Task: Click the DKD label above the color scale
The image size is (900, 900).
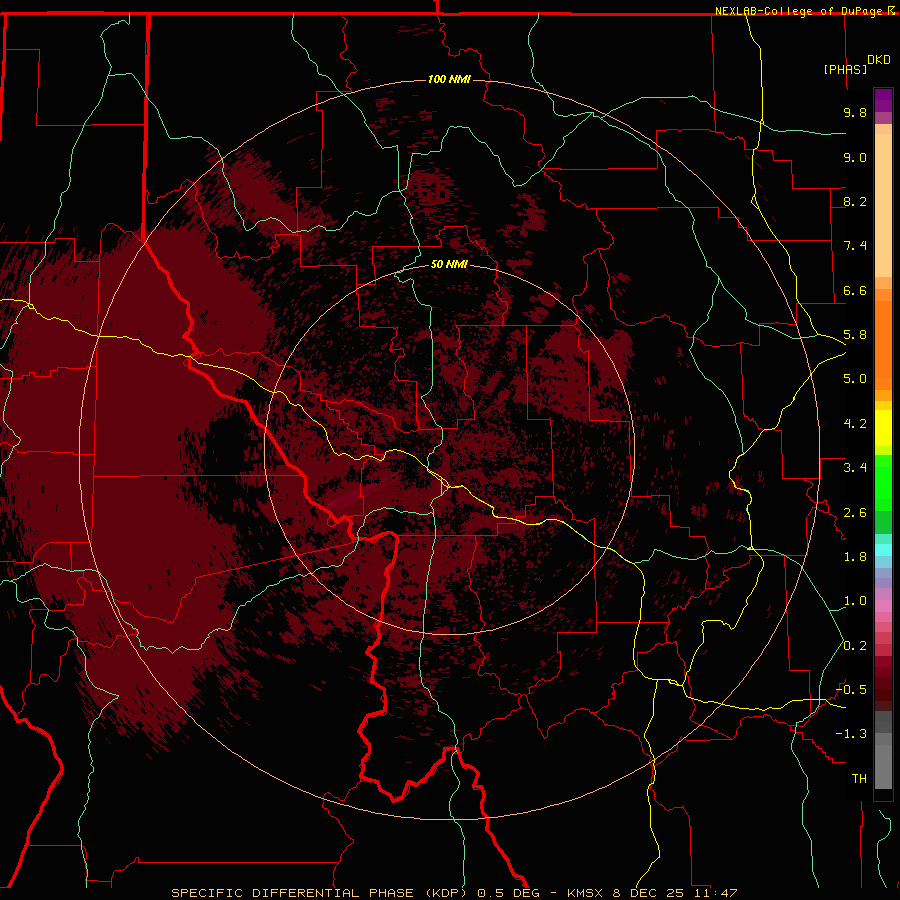Action: pyautogui.click(x=879, y=60)
